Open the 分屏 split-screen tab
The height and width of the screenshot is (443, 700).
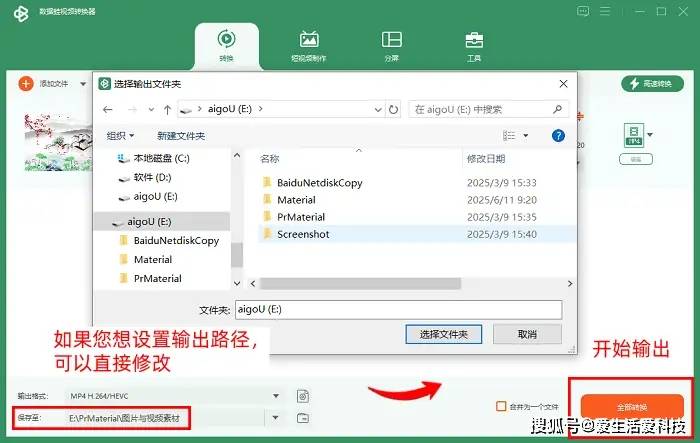(x=391, y=46)
